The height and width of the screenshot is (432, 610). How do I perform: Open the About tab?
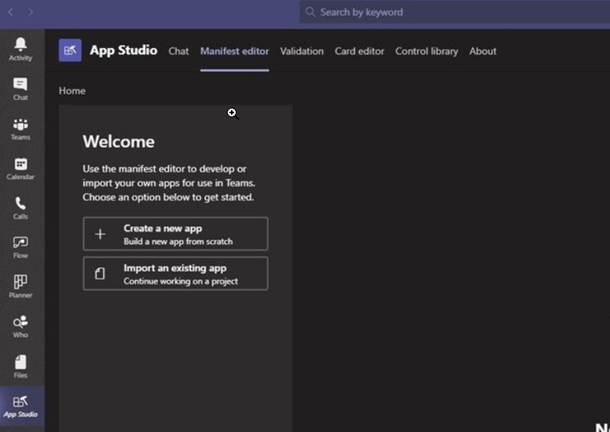(x=483, y=51)
